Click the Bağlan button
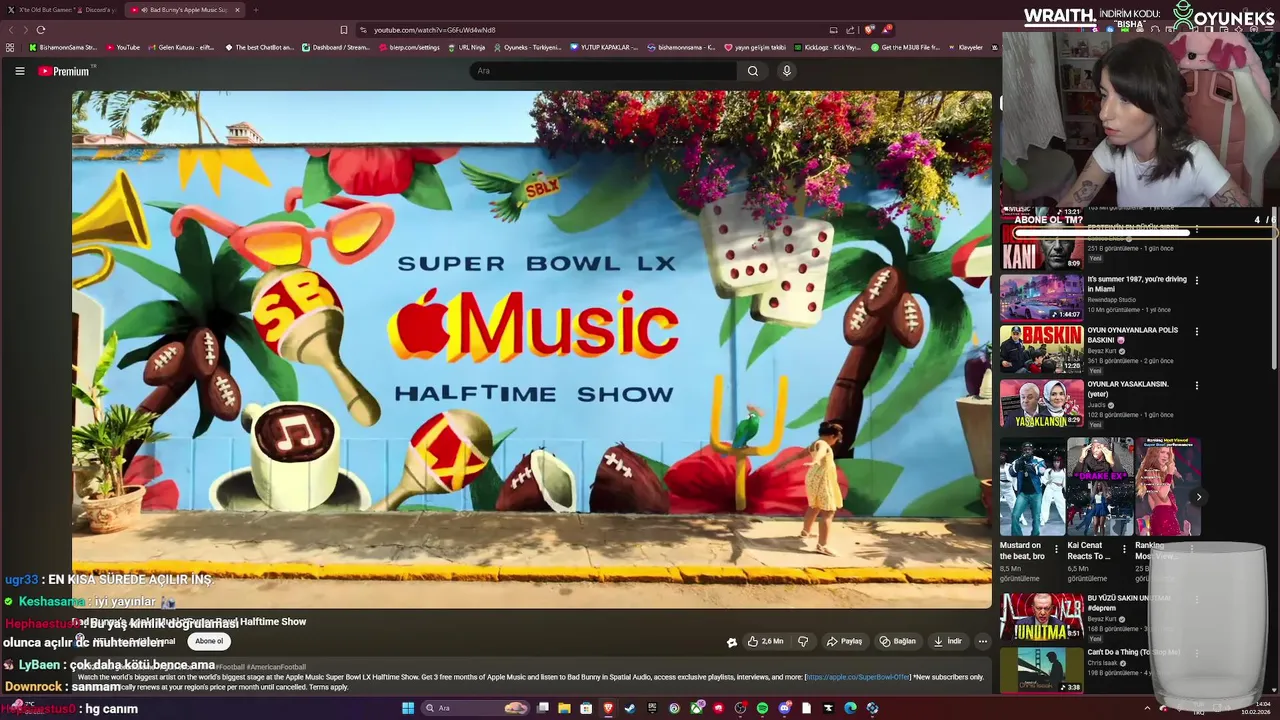1280x720 pixels. point(898,641)
